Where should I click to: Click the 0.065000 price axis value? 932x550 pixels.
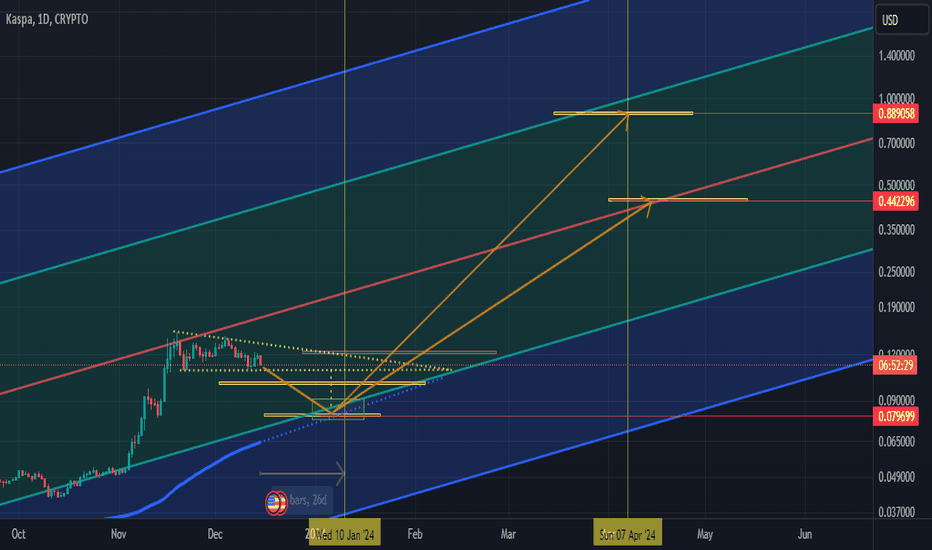click(x=896, y=442)
